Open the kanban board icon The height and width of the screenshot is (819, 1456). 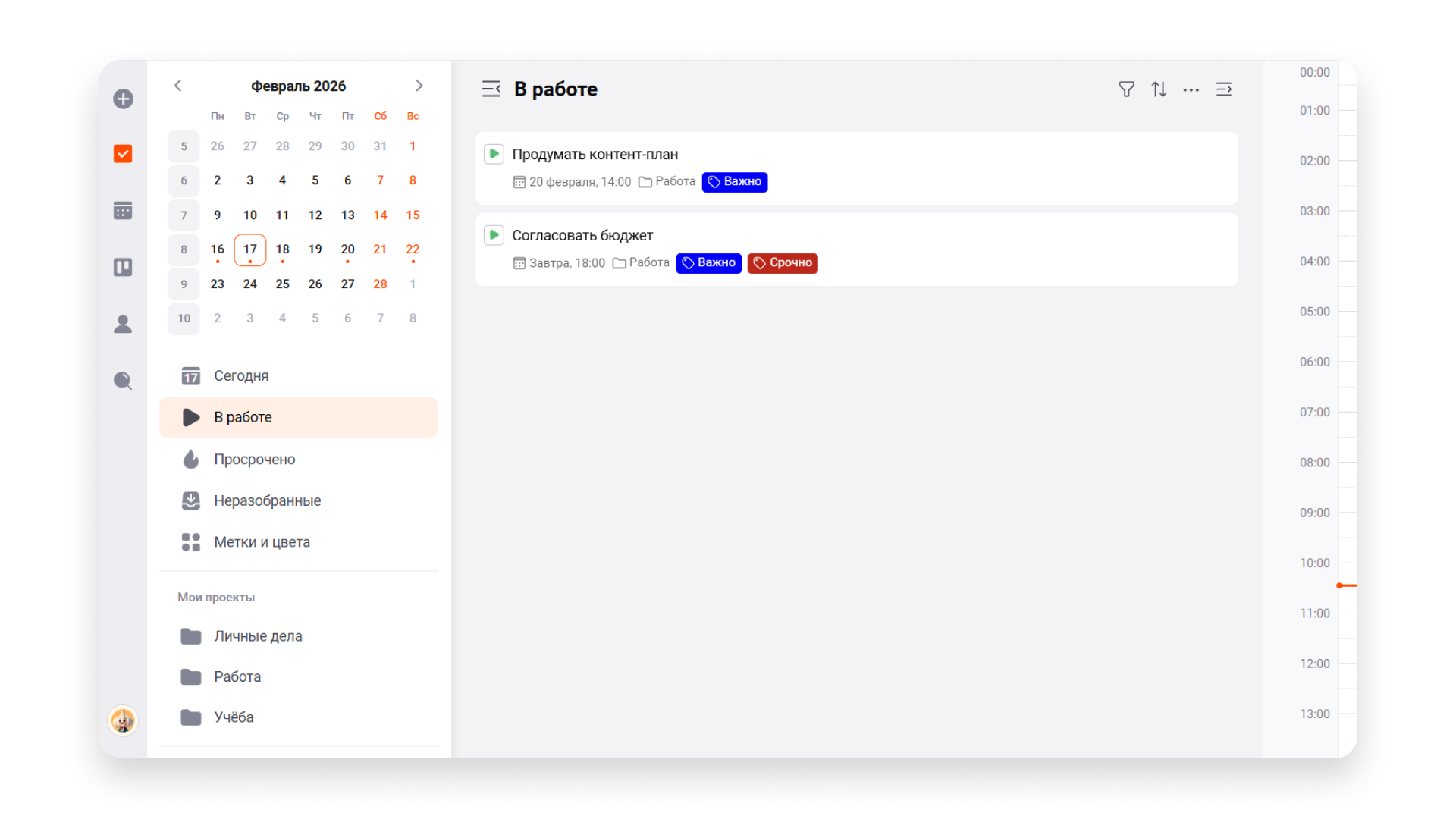123,267
